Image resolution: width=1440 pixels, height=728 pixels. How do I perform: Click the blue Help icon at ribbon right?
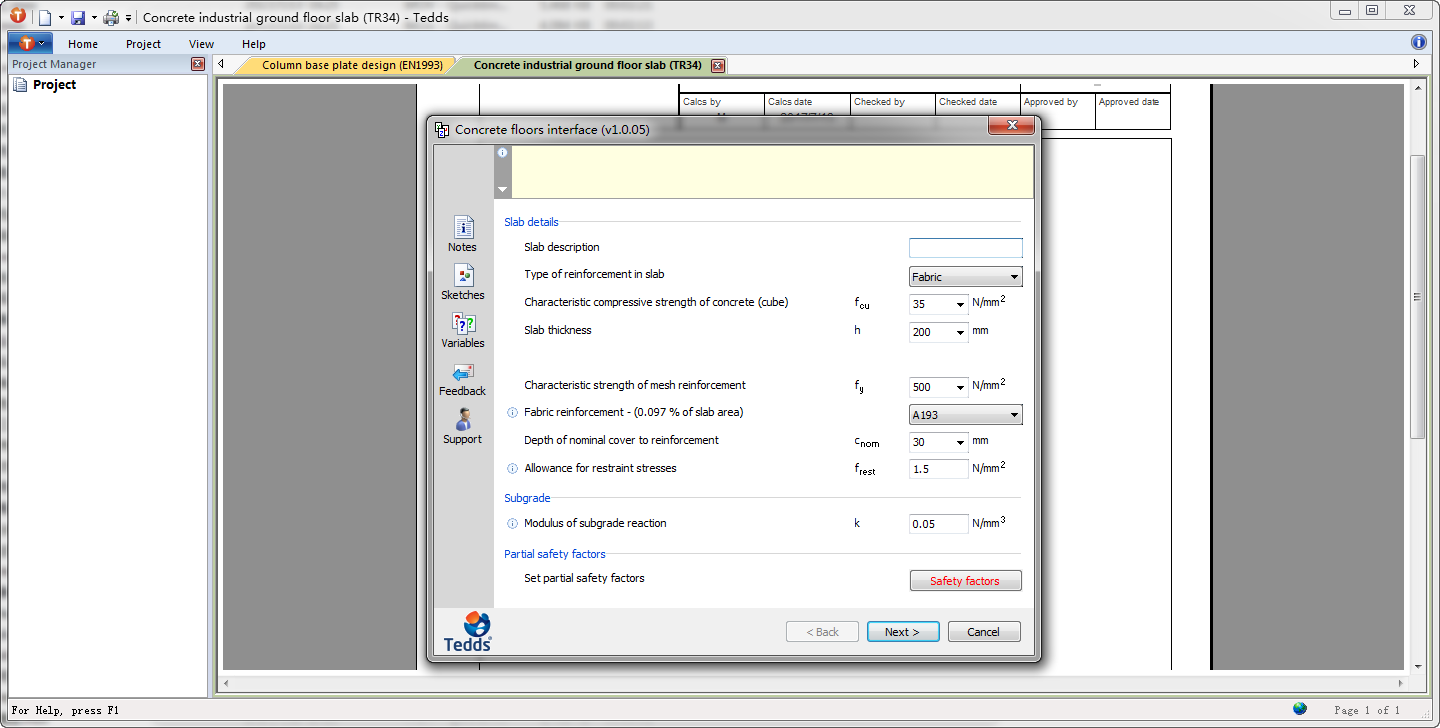(1419, 42)
